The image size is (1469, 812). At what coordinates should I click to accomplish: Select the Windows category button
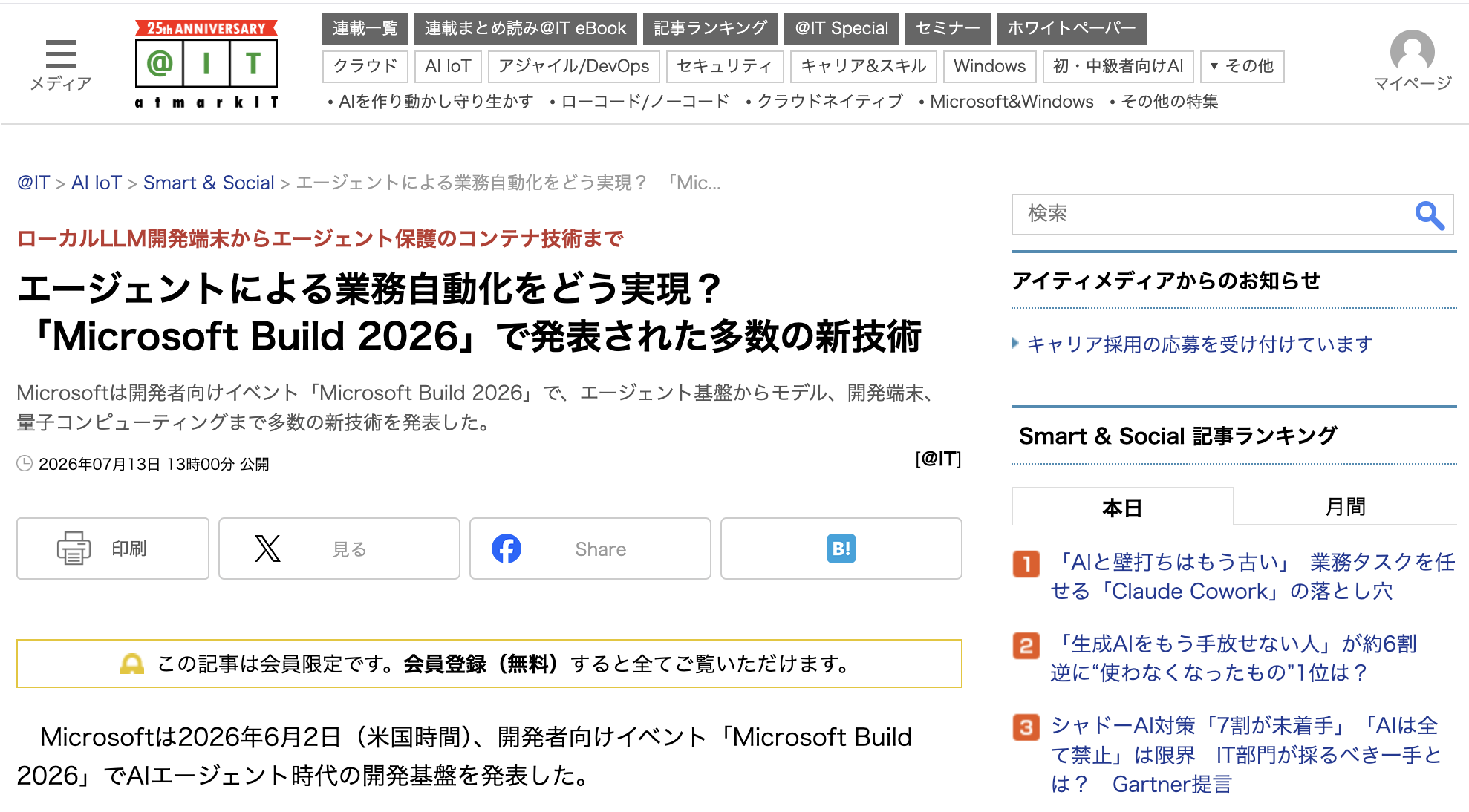(990, 66)
